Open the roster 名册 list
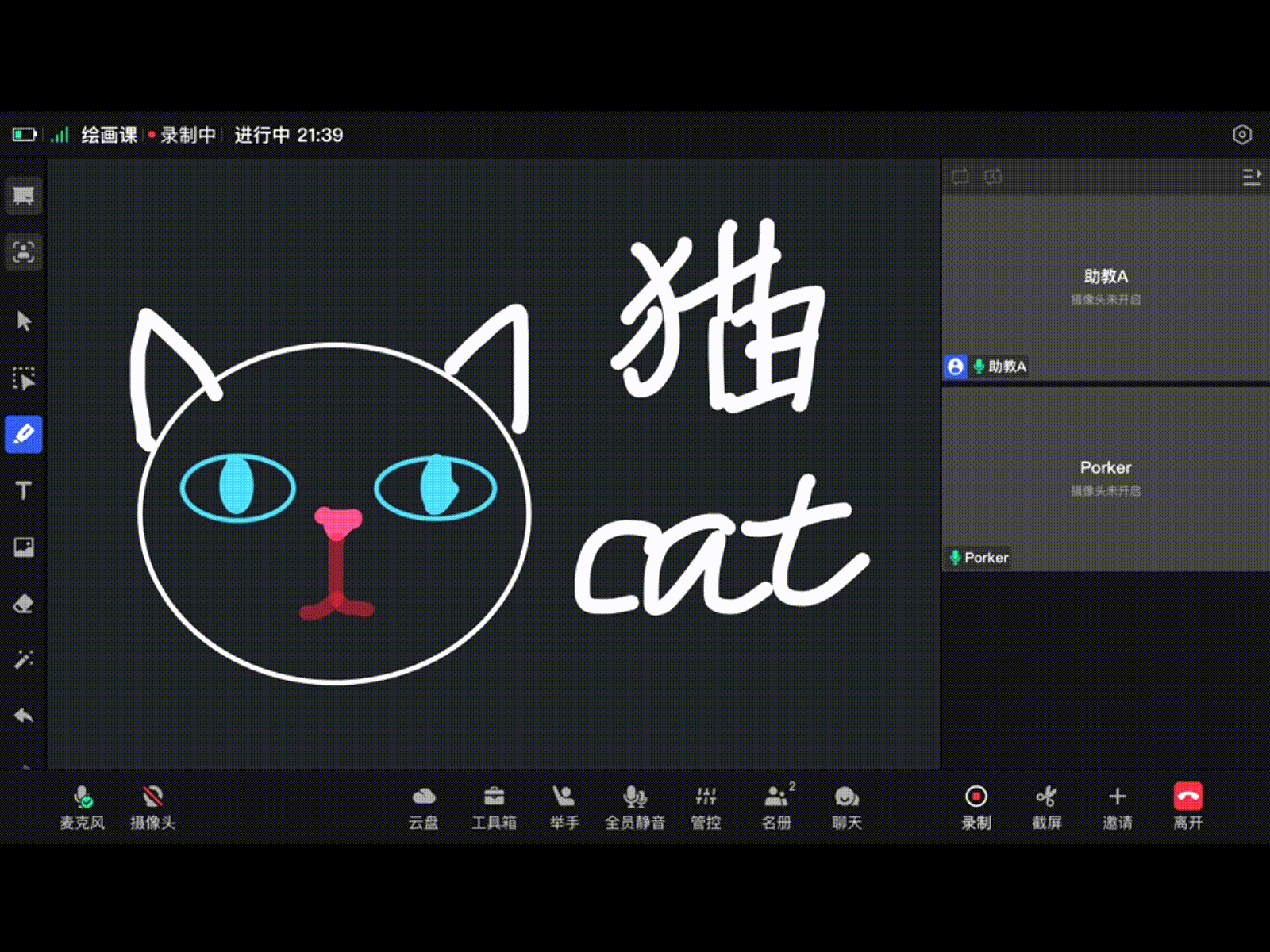Viewport: 1270px width, 952px height. (776, 808)
